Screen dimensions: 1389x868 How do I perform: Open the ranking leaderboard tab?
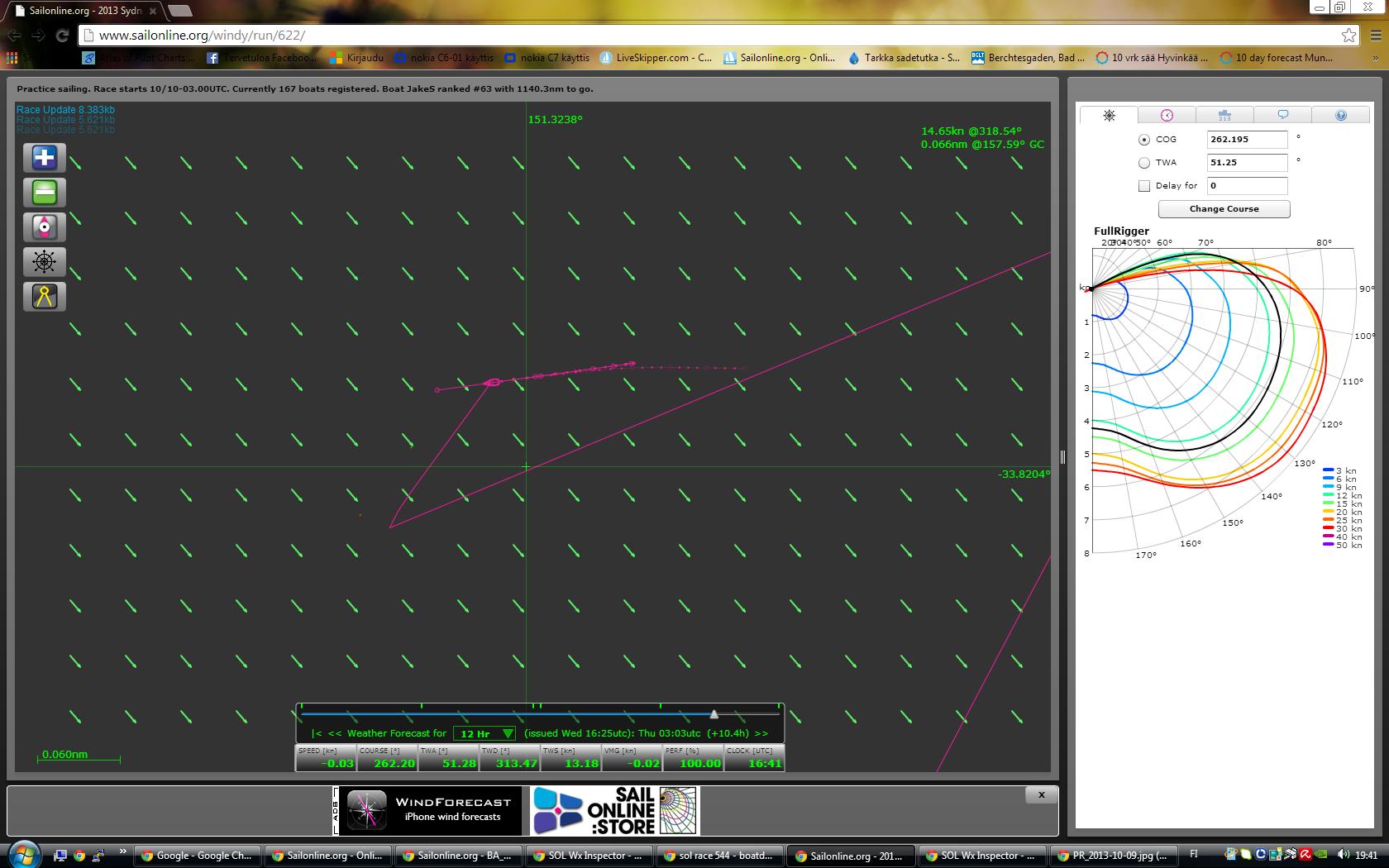tap(1224, 115)
